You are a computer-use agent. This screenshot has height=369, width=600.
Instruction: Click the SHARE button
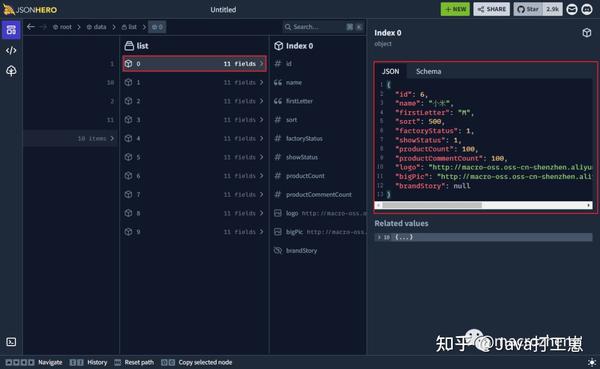tap(491, 9)
